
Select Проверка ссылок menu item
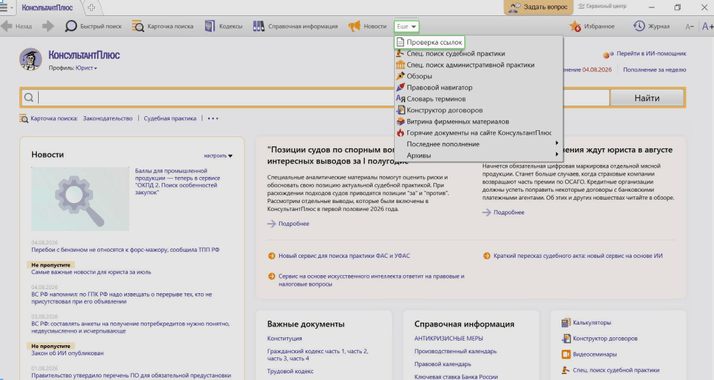429,42
